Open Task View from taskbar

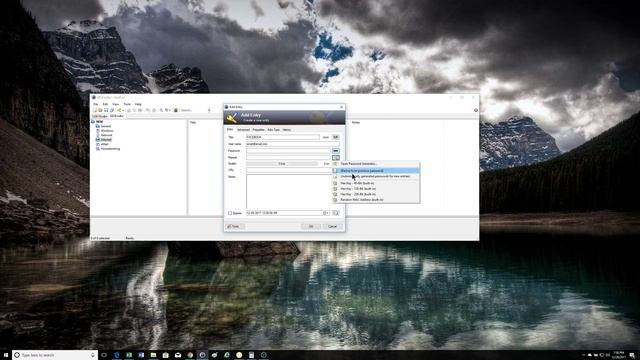tap(104, 355)
